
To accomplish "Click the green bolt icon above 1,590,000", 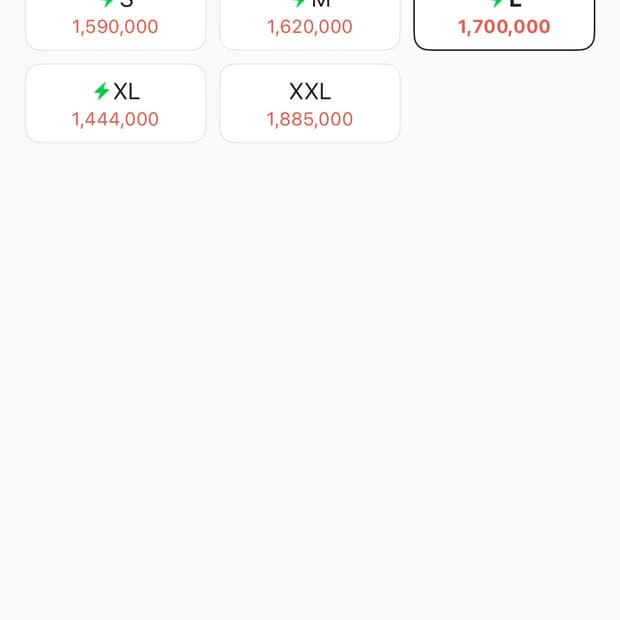I will click(x=108, y=3).
